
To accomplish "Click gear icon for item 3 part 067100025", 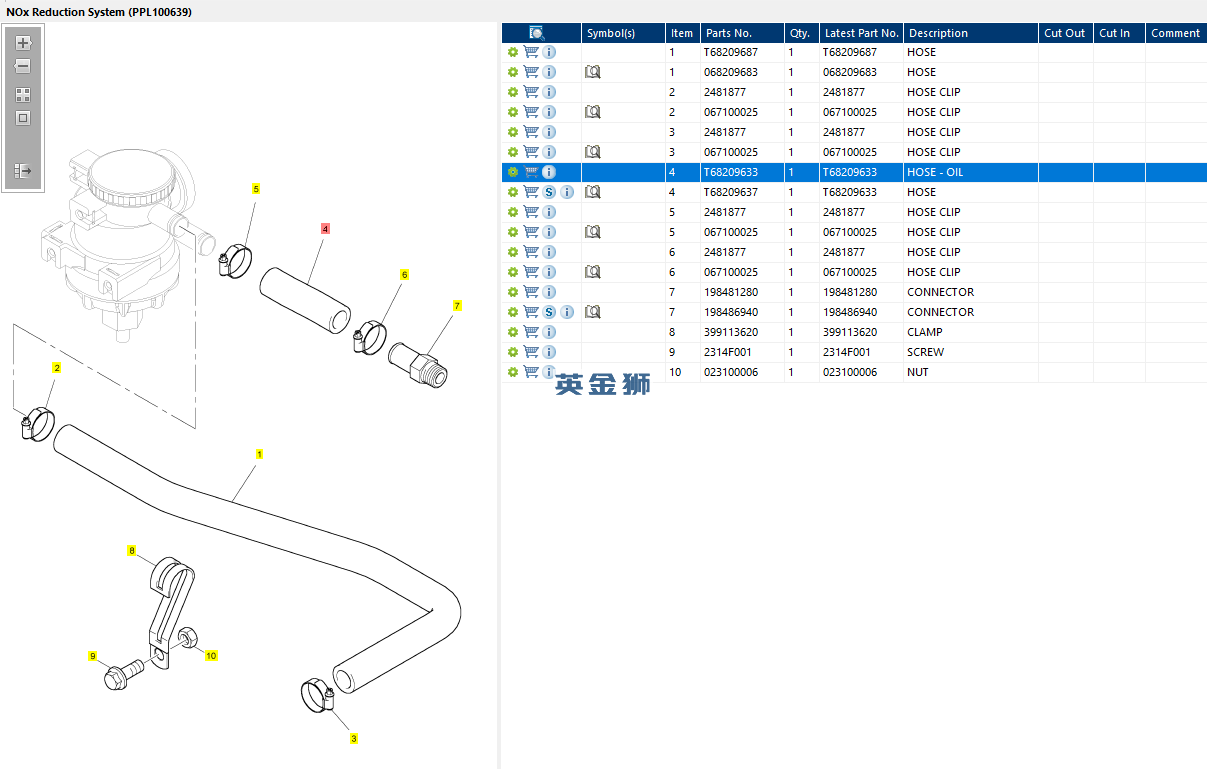I will [513, 152].
